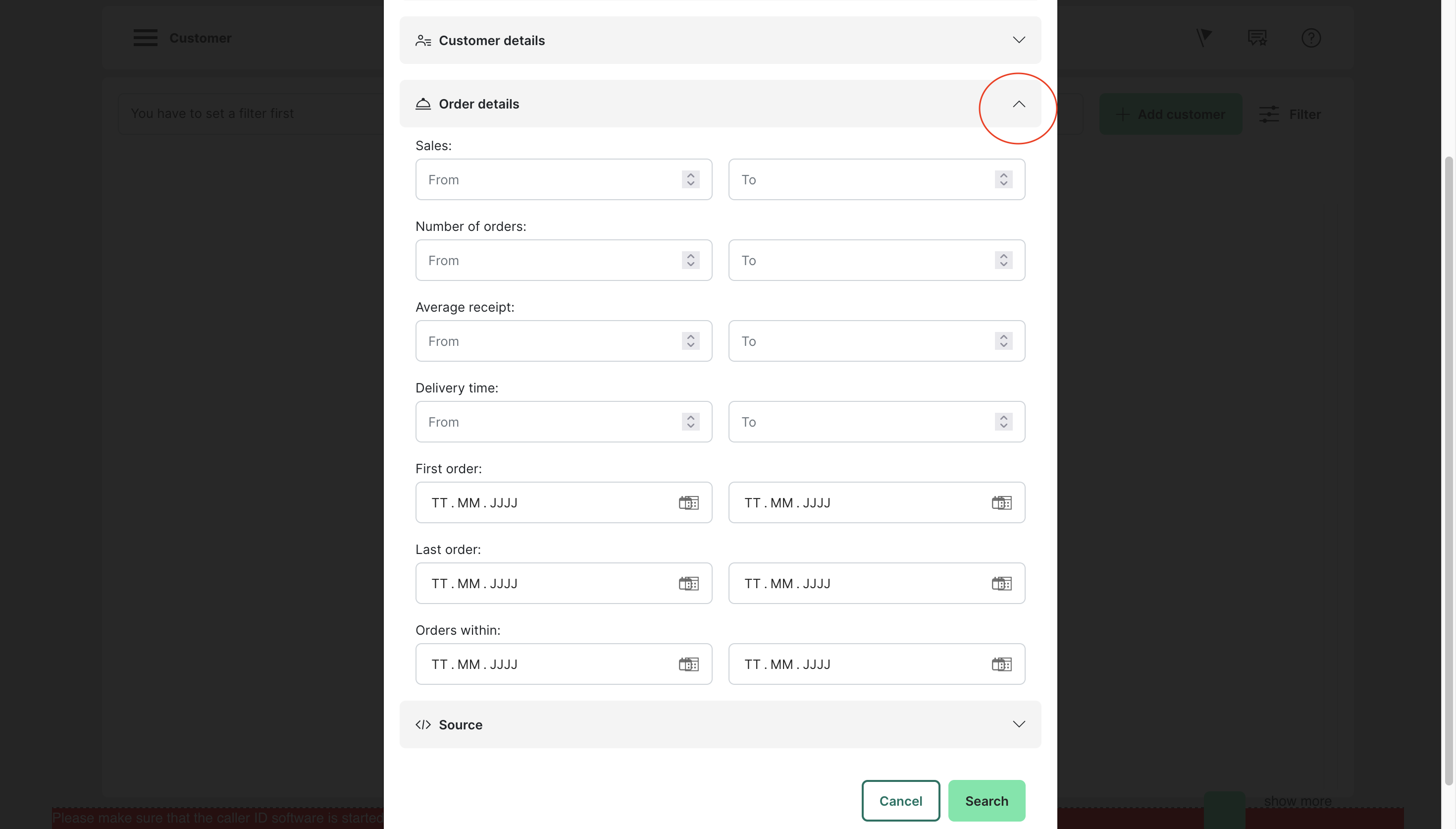Click the Delivery time From stepper
The image size is (1456, 829).
tap(691, 422)
